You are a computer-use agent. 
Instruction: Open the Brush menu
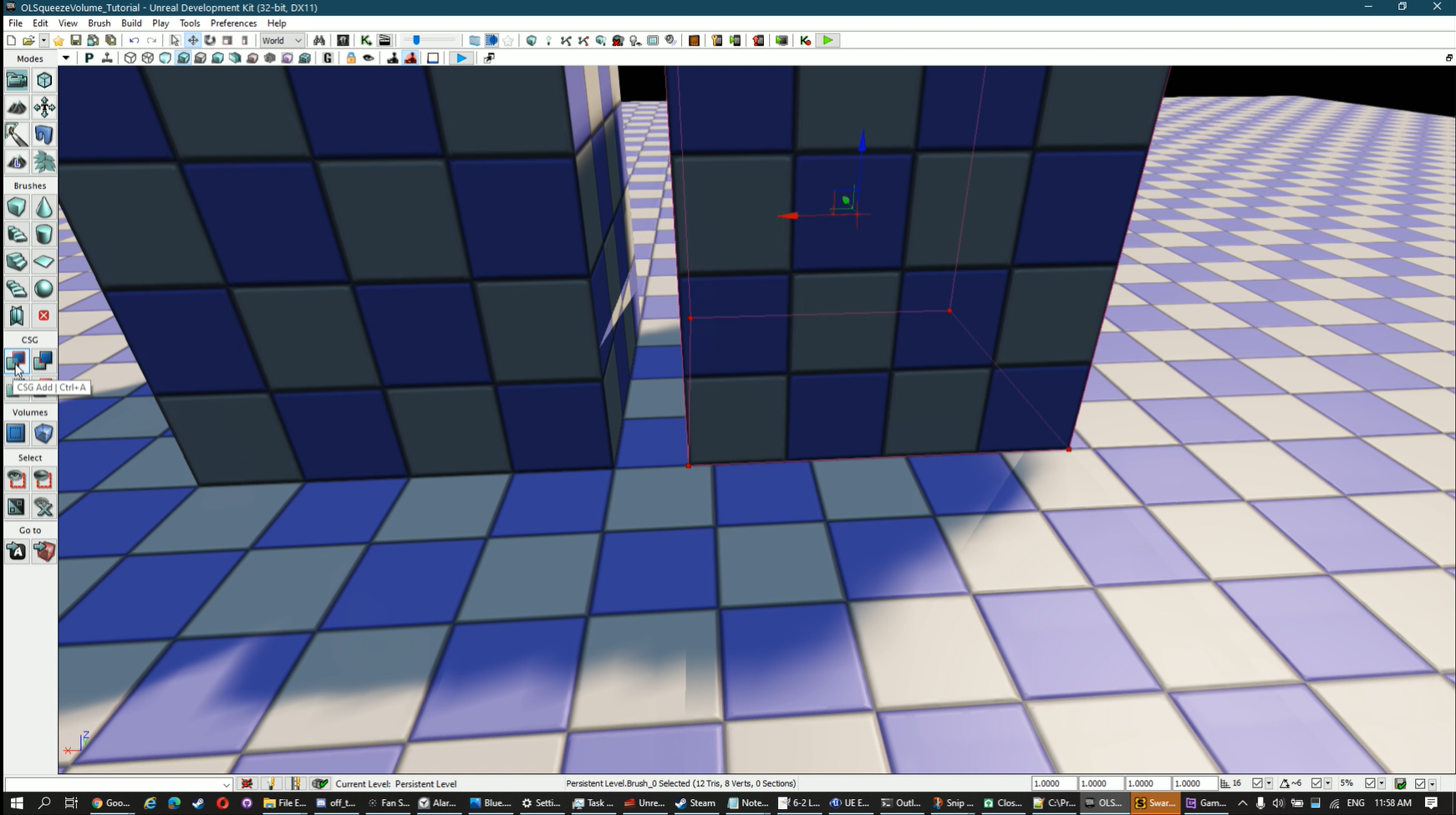(x=99, y=23)
